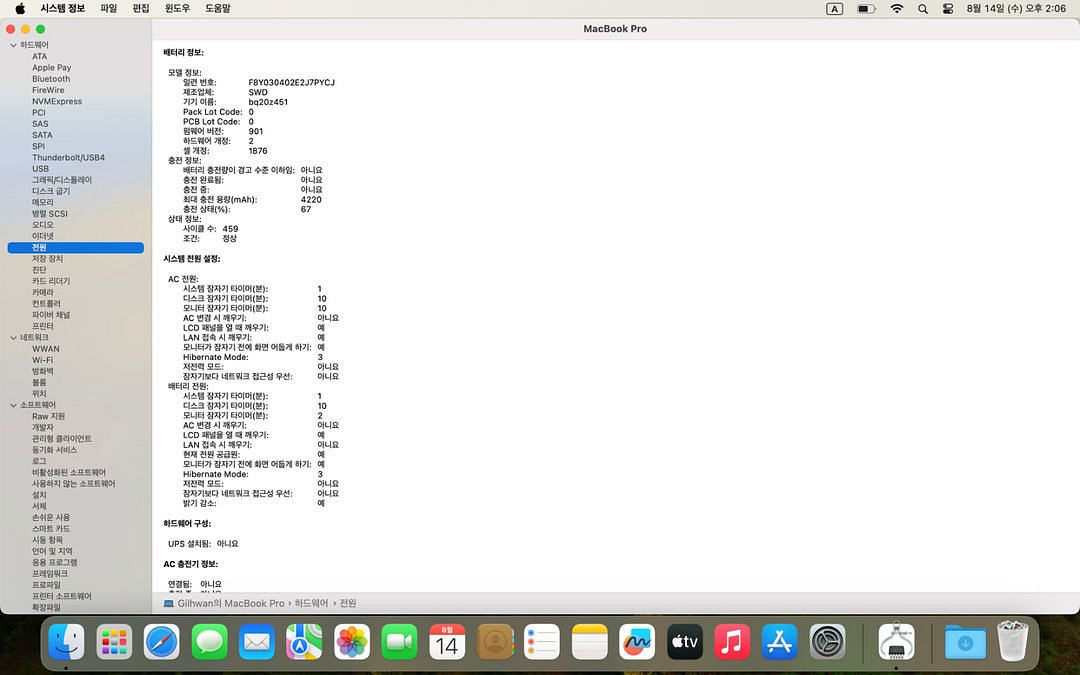Select 방화벽 in sidebar
This screenshot has width=1080, height=675.
point(43,371)
